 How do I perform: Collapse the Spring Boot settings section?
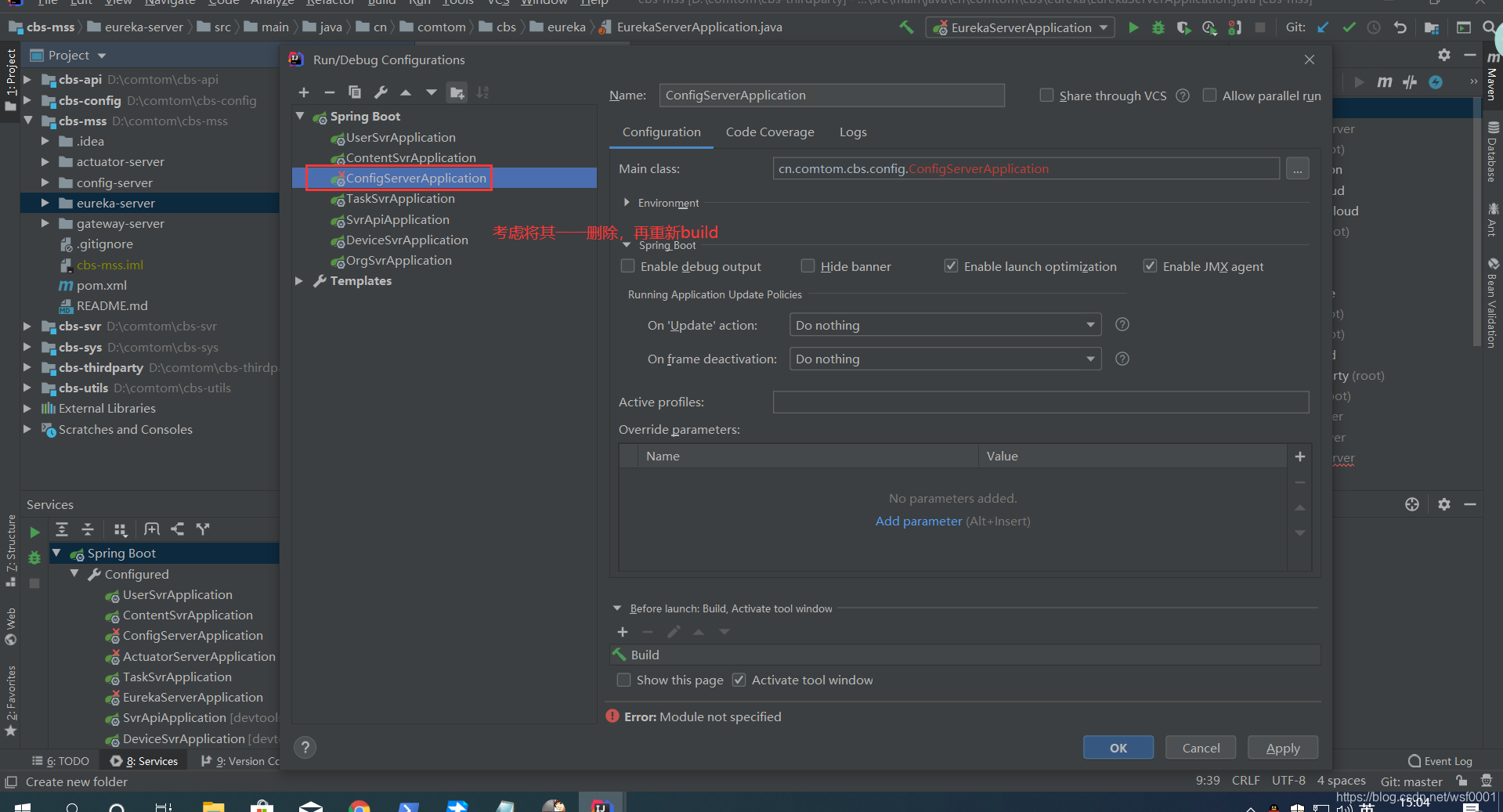(x=627, y=245)
